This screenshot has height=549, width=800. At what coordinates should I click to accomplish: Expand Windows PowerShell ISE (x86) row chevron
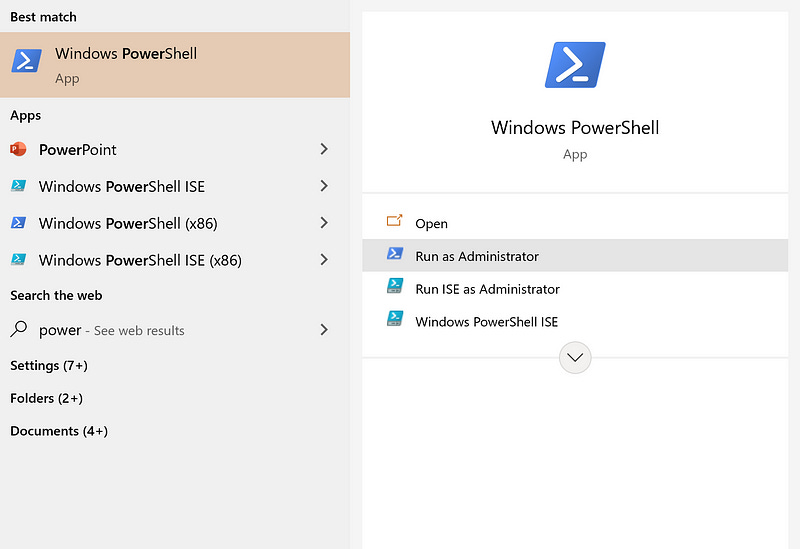pos(324,260)
